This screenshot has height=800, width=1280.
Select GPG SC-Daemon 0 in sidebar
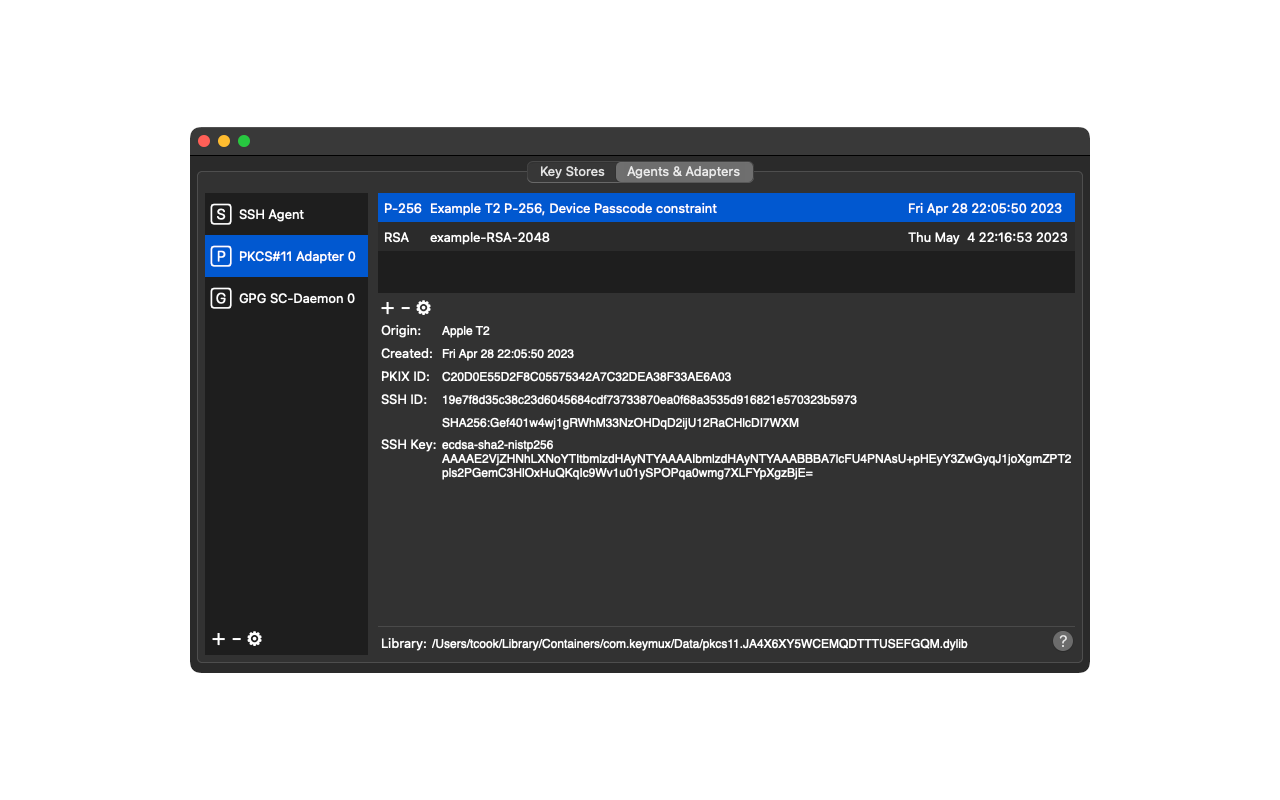(296, 298)
